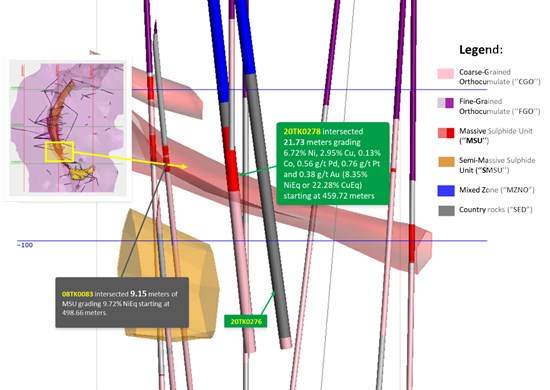The image size is (550, 390).
Task: Click the green 20TK0276 drill hole label
Action: click(246, 321)
